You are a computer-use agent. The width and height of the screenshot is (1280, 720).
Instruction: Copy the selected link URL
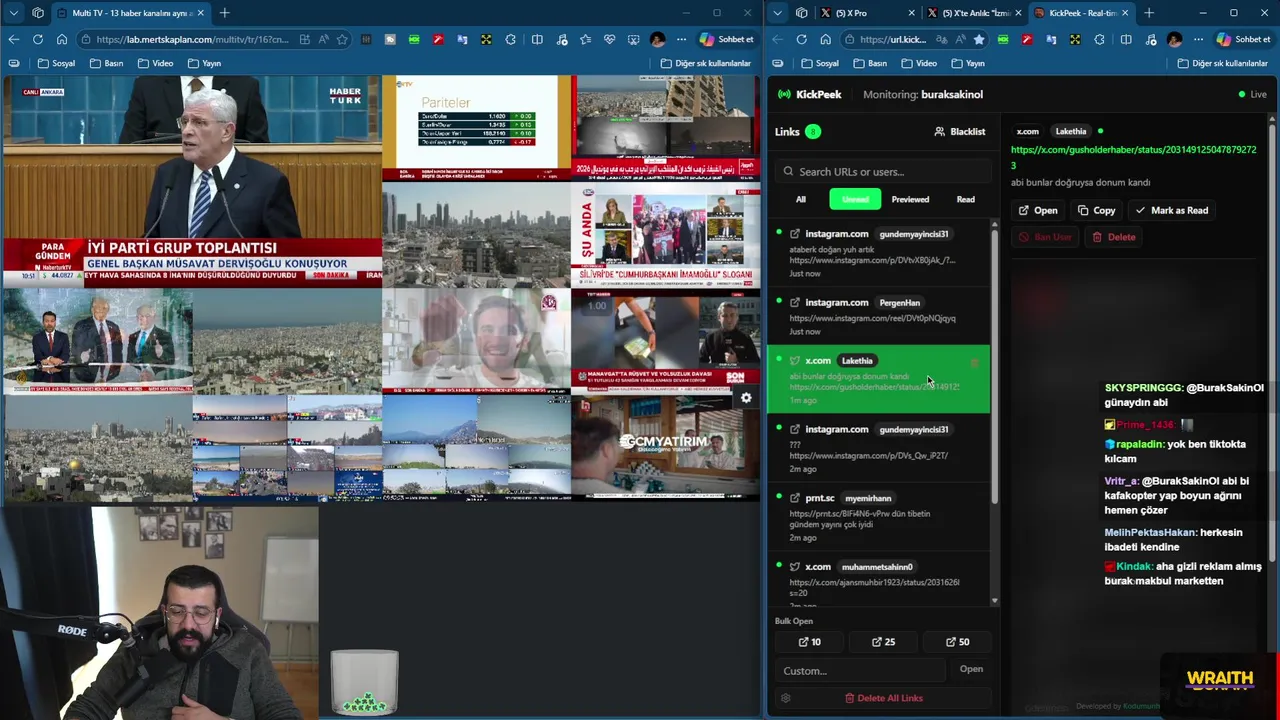1096,211
